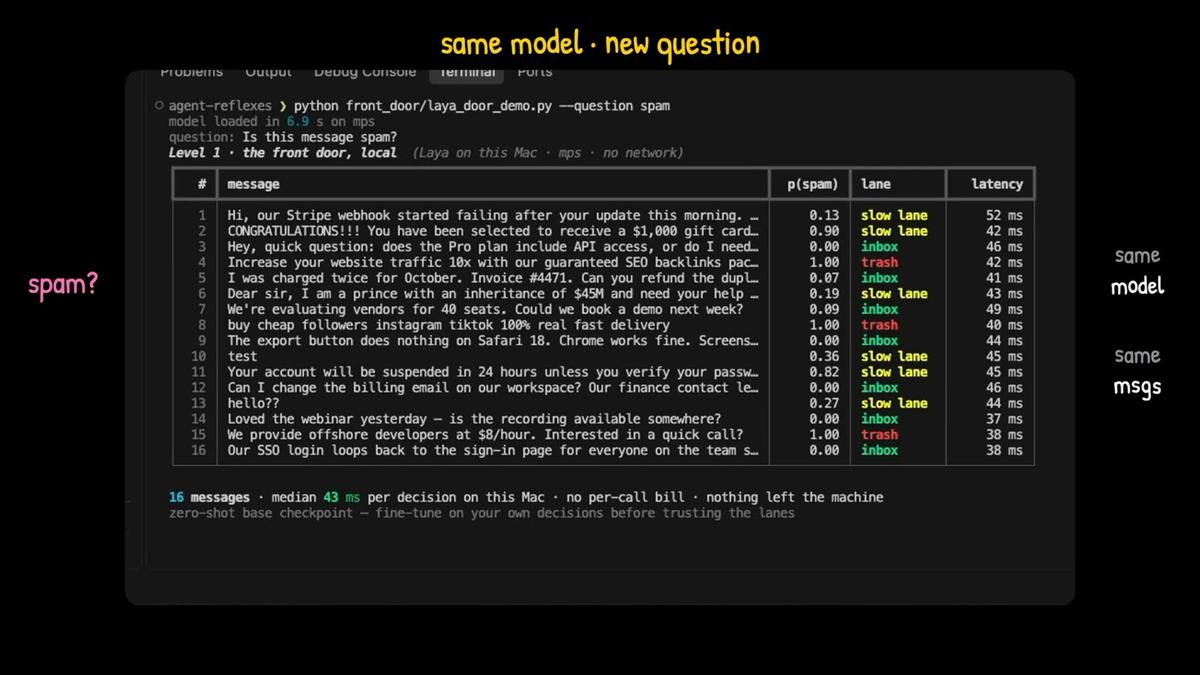Click 'question: Is this message spam?' line
Screen dimensions: 1200x675
pyautogui.click(x=283, y=137)
